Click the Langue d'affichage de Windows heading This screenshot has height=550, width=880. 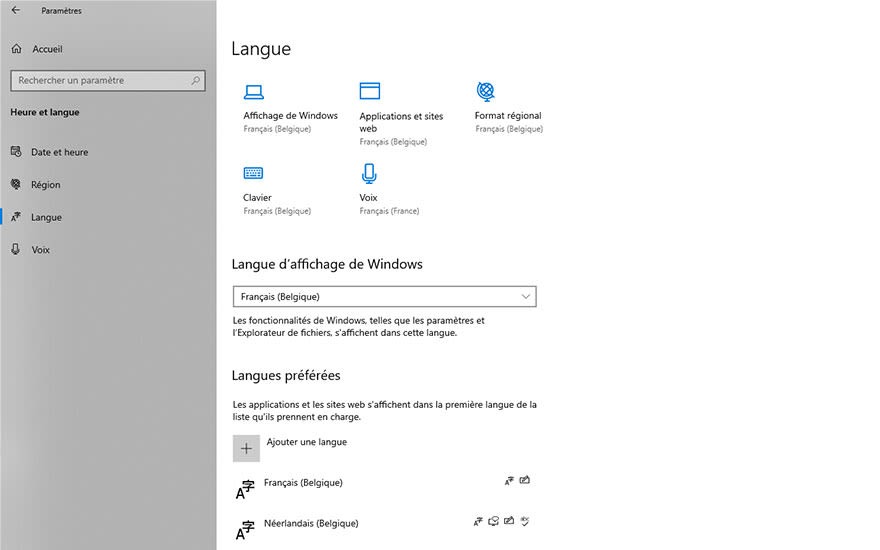(x=327, y=264)
